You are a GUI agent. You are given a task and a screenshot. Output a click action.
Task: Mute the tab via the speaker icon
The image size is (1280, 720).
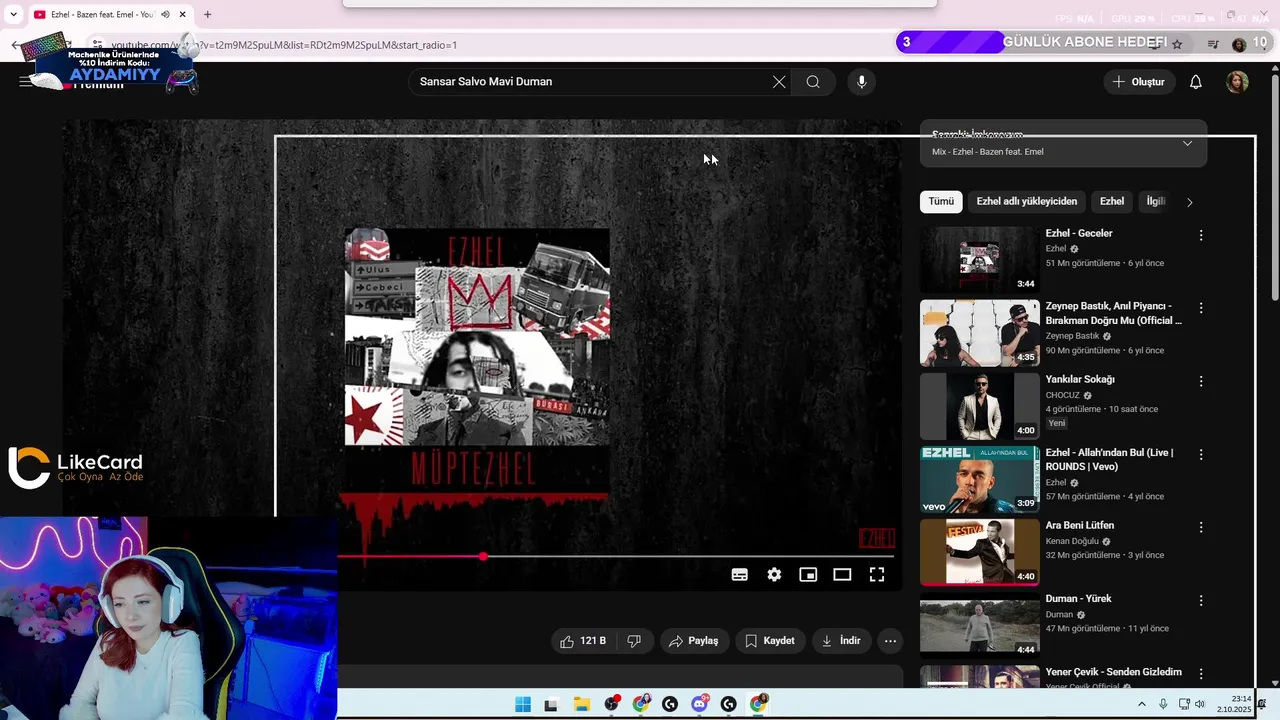pyautogui.click(x=165, y=15)
